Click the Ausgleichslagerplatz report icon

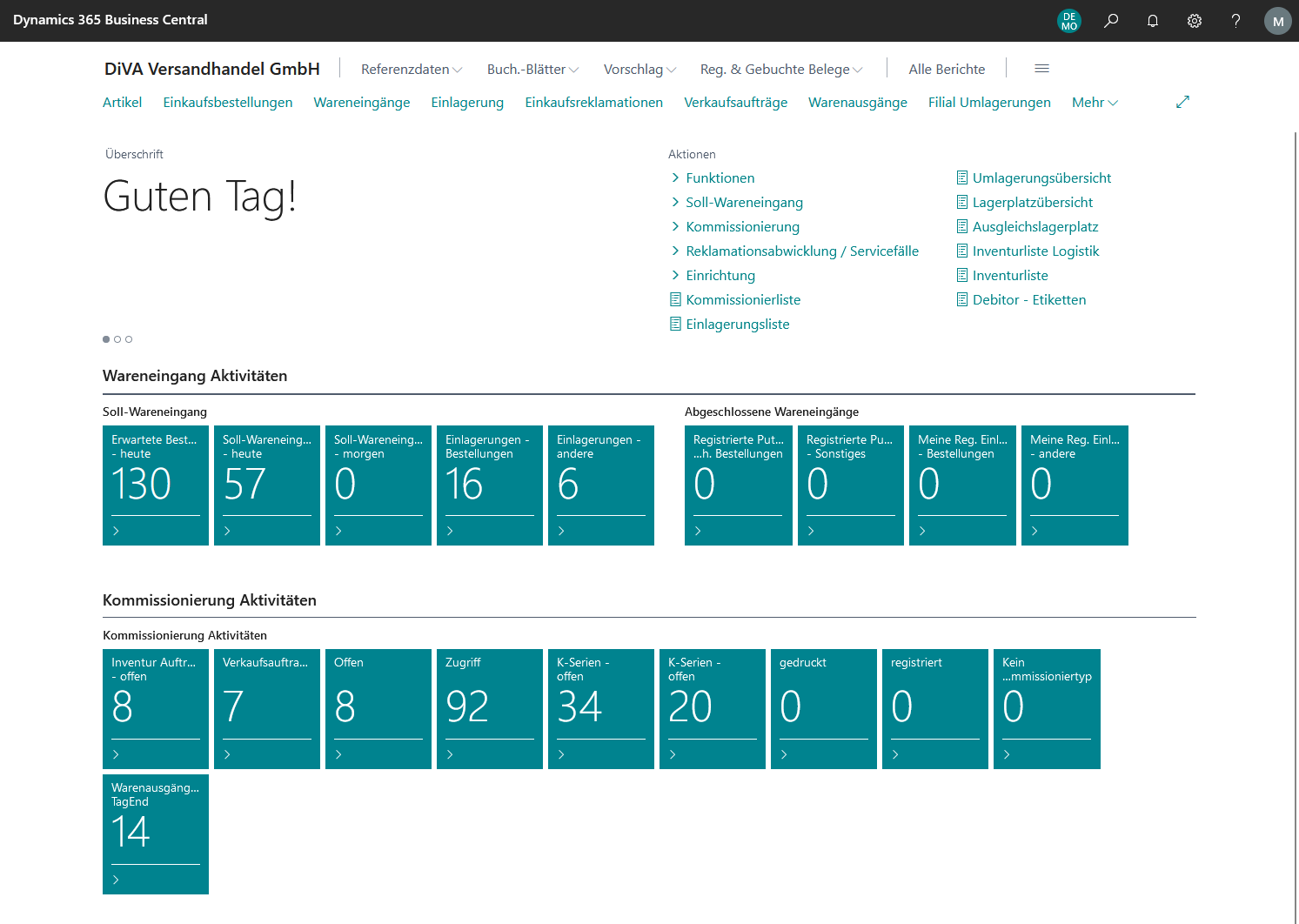[961, 226]
